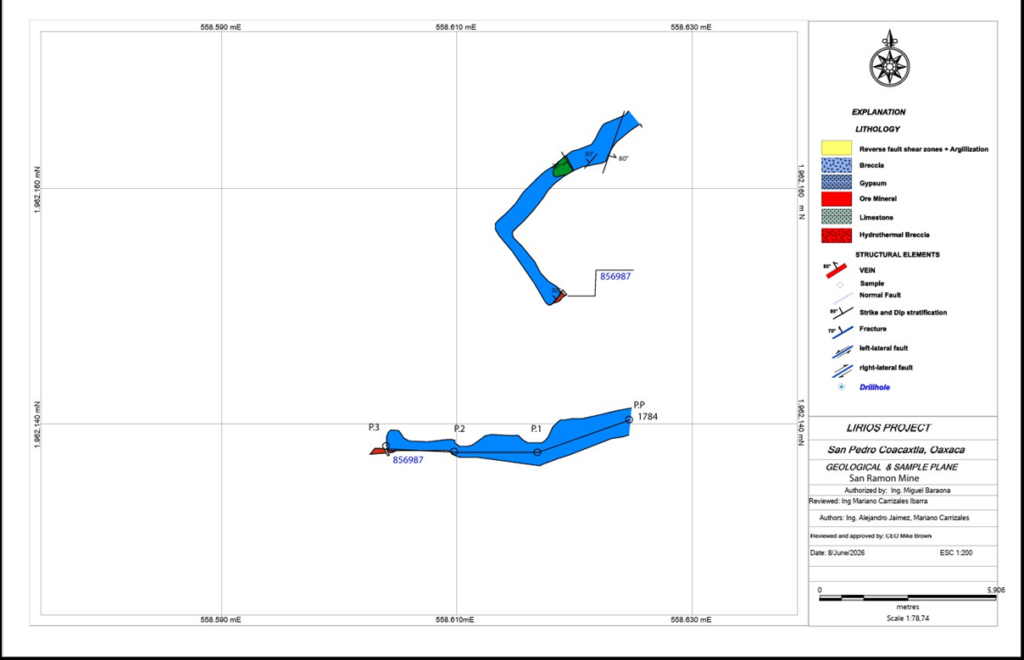Pick the Hydrothermal Breccia red swatch
The image size is (1024, 660).
tap(837, 235)
